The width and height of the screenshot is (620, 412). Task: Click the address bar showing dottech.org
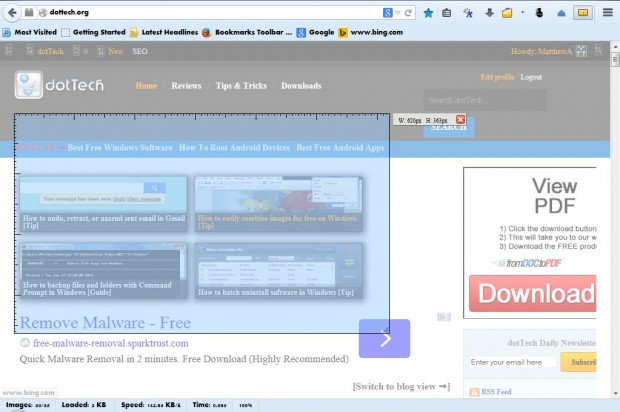[x=214, y=13]
